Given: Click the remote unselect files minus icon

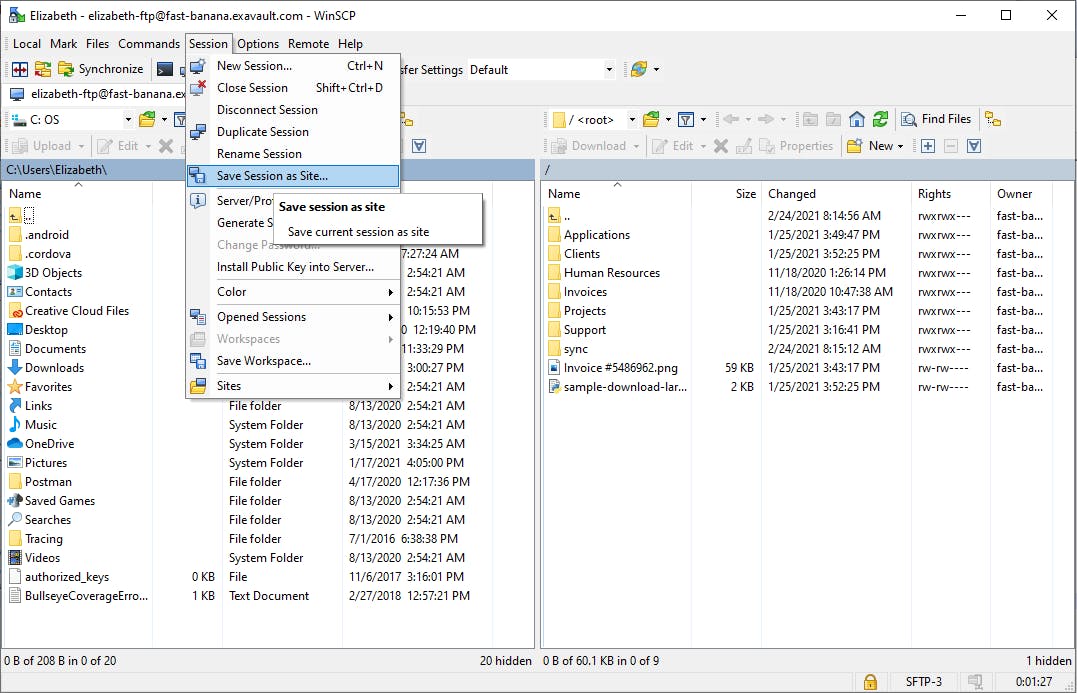Looking at the screenshot, I should (x=951, y=146).
